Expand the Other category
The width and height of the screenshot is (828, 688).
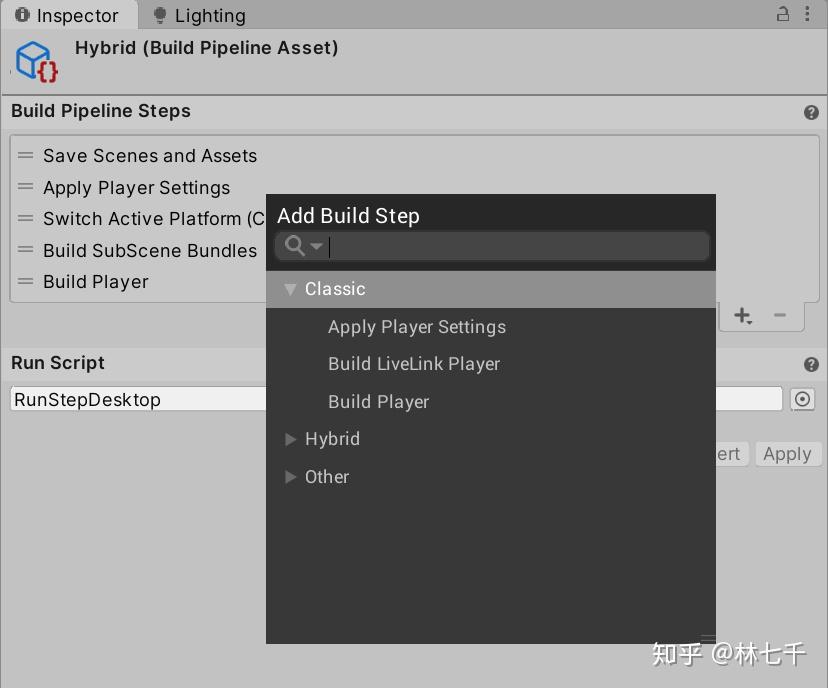[x=291, y=477]
